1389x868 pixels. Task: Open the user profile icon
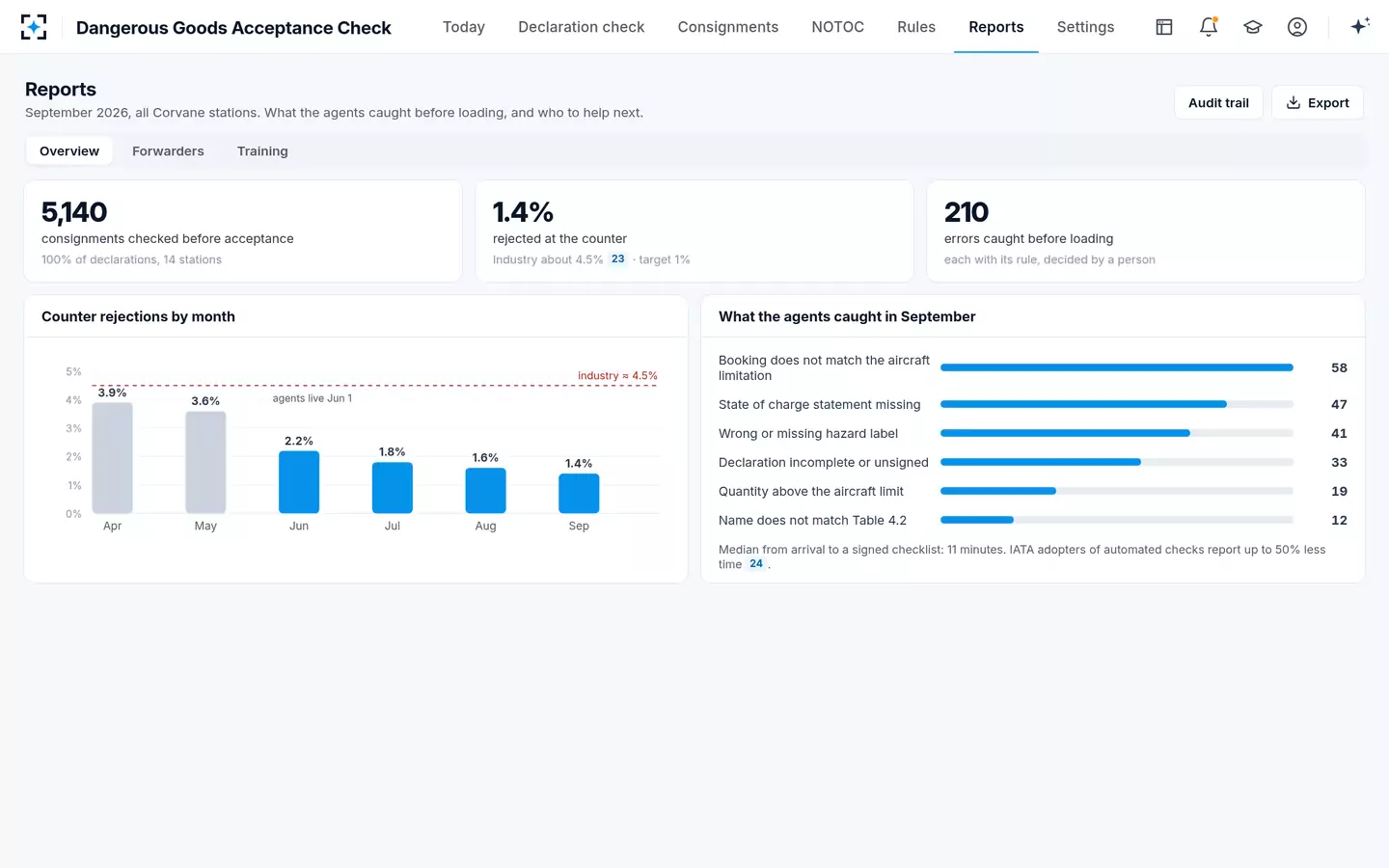point(1297,27)
